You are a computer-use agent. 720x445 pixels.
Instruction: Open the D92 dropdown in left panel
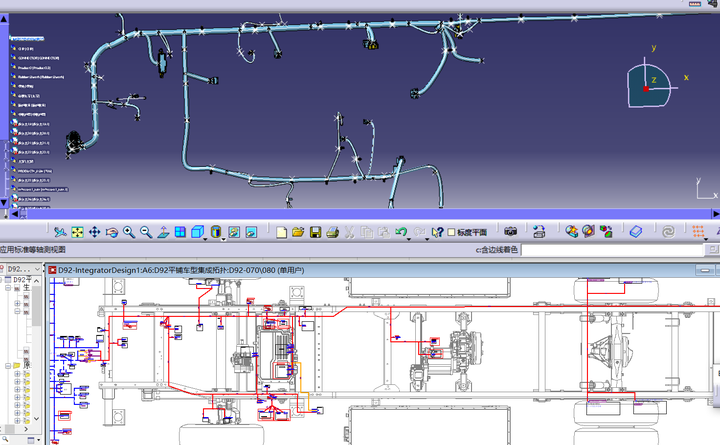[37, 269]
